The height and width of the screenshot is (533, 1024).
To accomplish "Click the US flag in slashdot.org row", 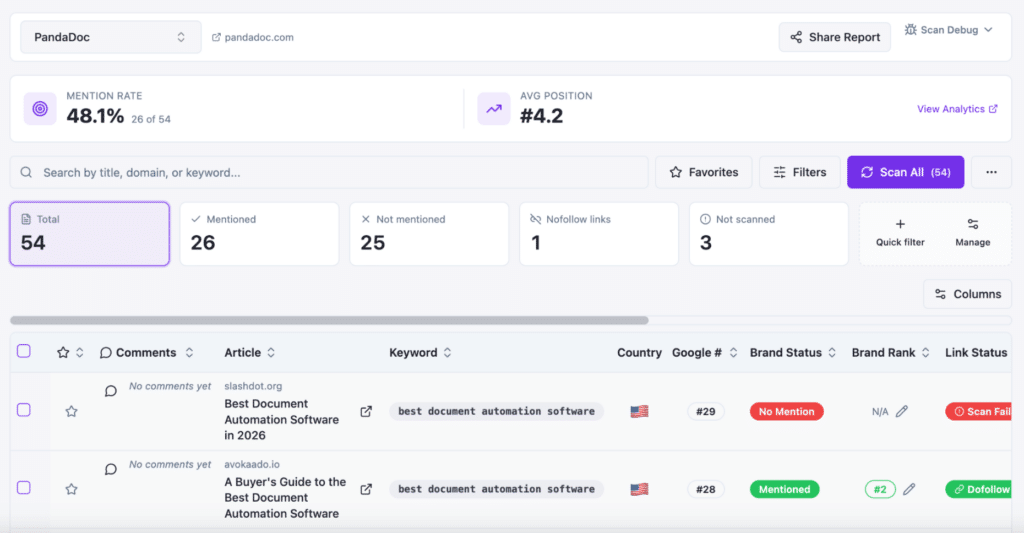I will point(639,412).
